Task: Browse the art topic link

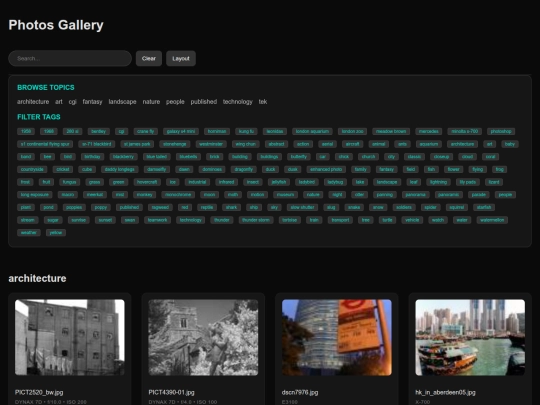Action: click(x=59, y=102)
